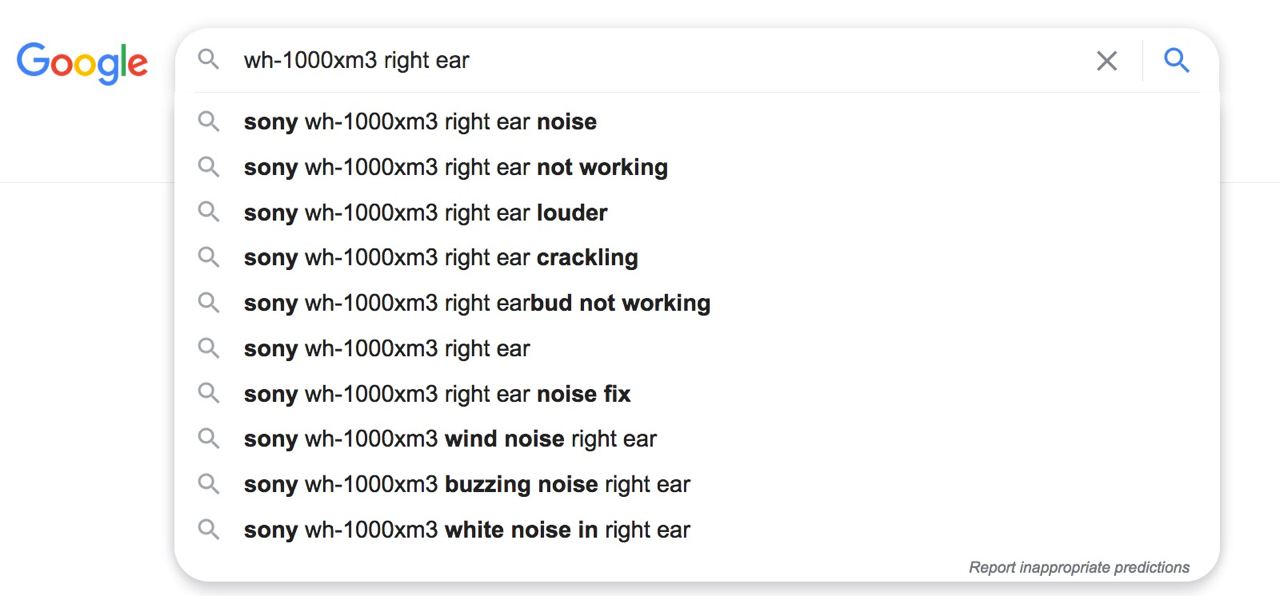This screenshot has width=1280, height=596.
Task: Click magnifier icon beside "white noise in right ear"
Action: point(208,529)
